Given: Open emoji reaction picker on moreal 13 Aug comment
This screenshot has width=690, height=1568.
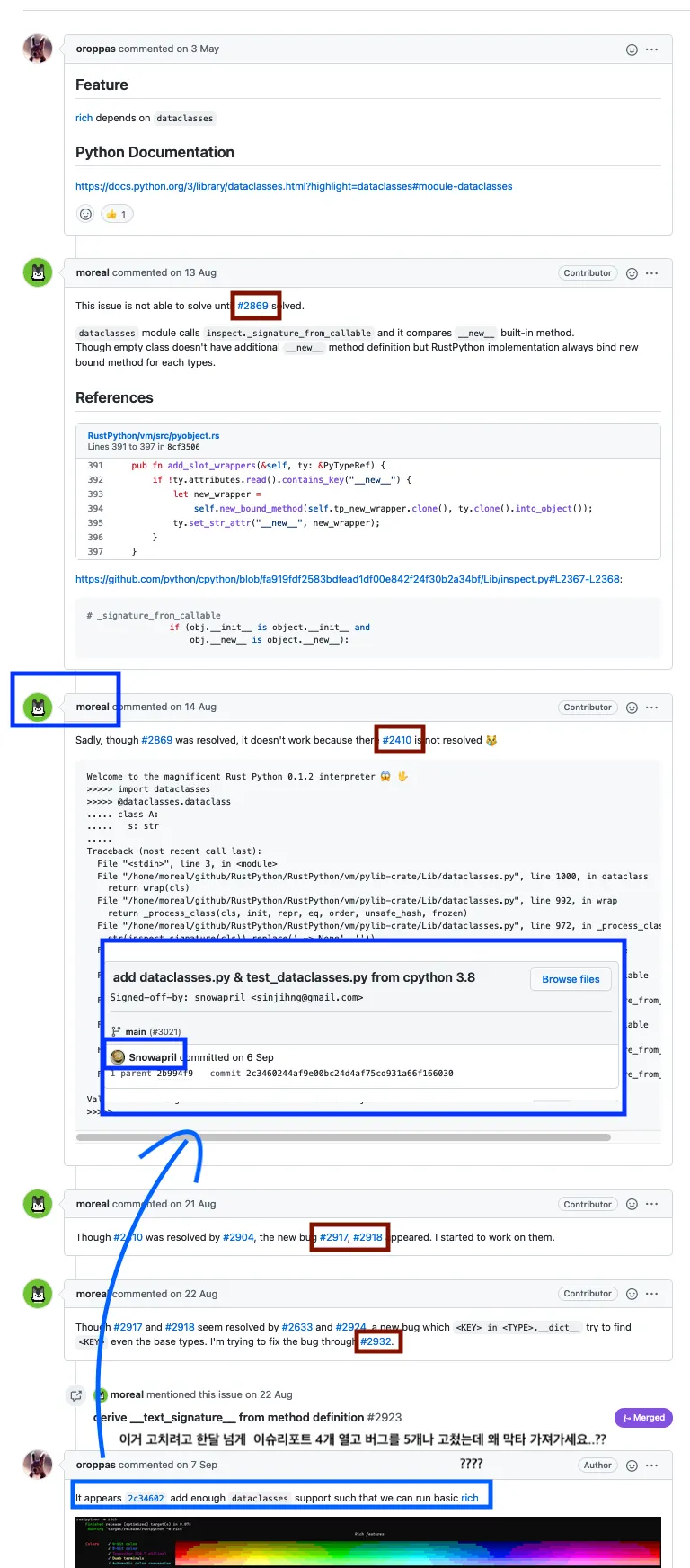Looking at the screenshot, I should pyautogui.click(x=632, y=273).
